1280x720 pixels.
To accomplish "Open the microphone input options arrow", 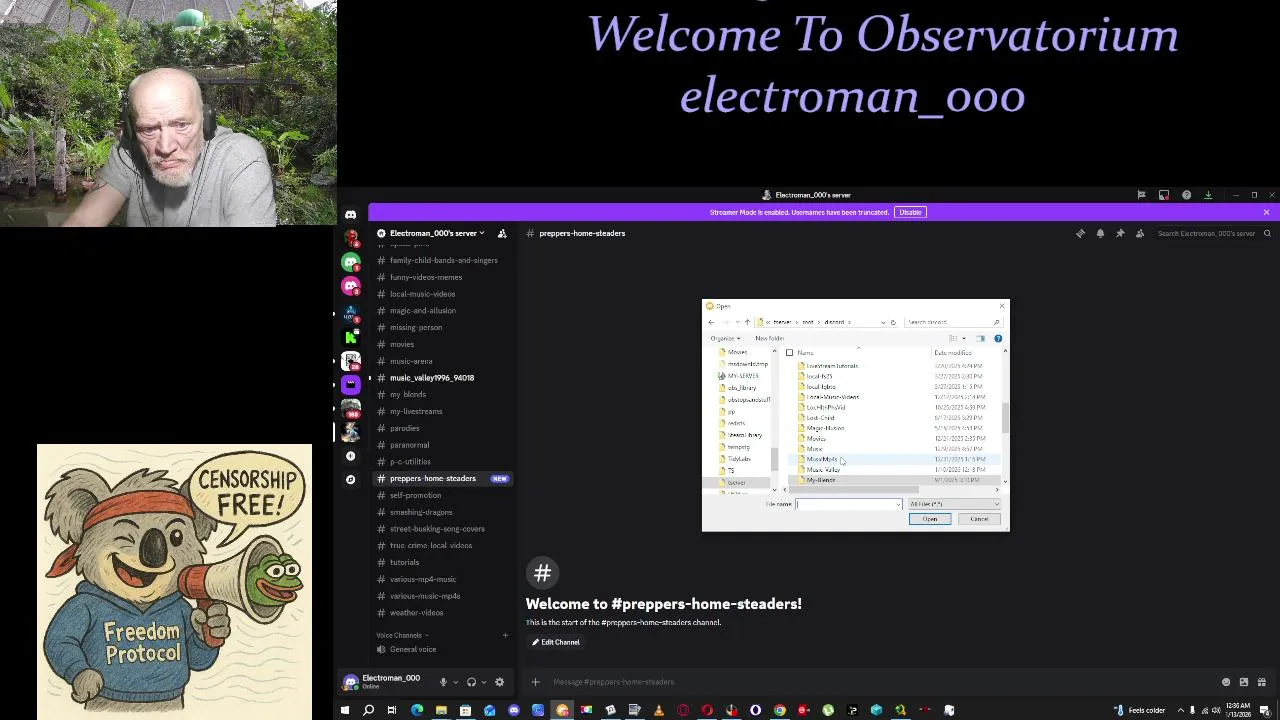I will pyautogui.click(x=456, y=682).
